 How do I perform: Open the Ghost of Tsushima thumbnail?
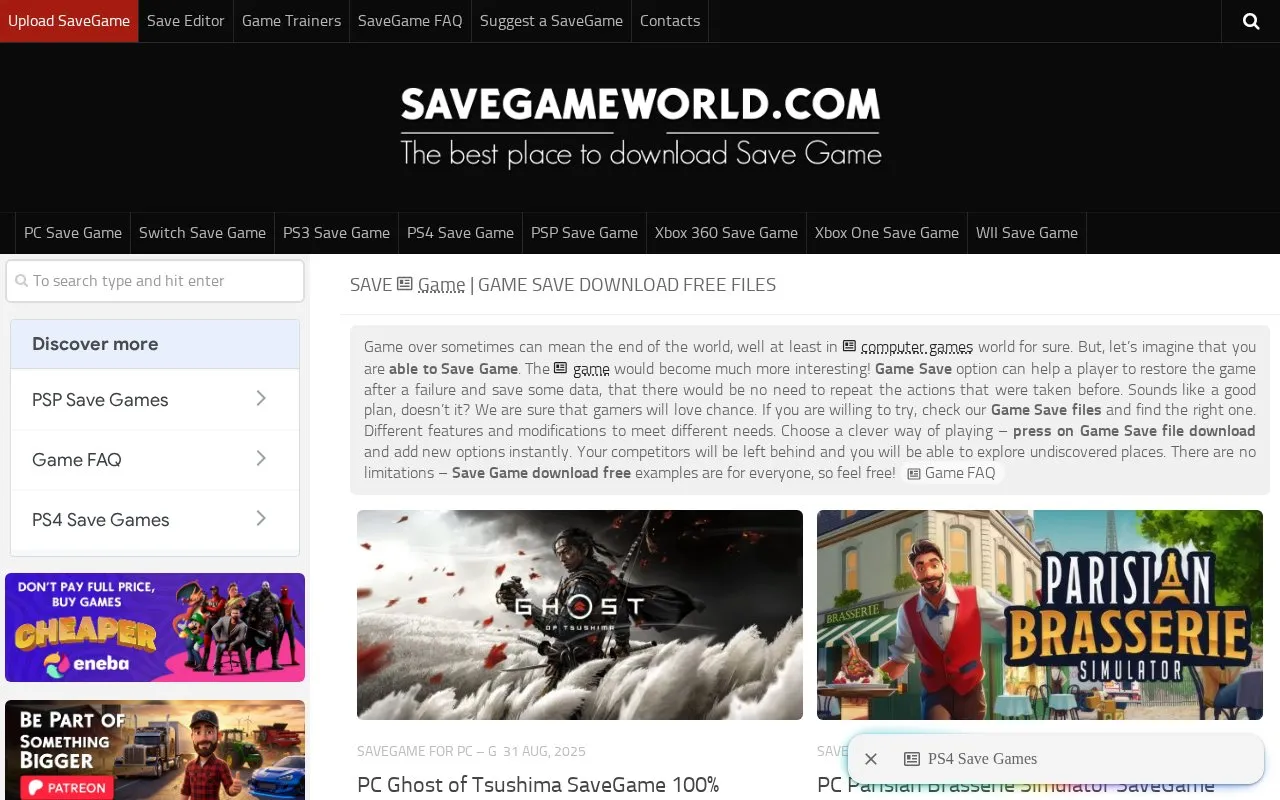coord(580,615)
